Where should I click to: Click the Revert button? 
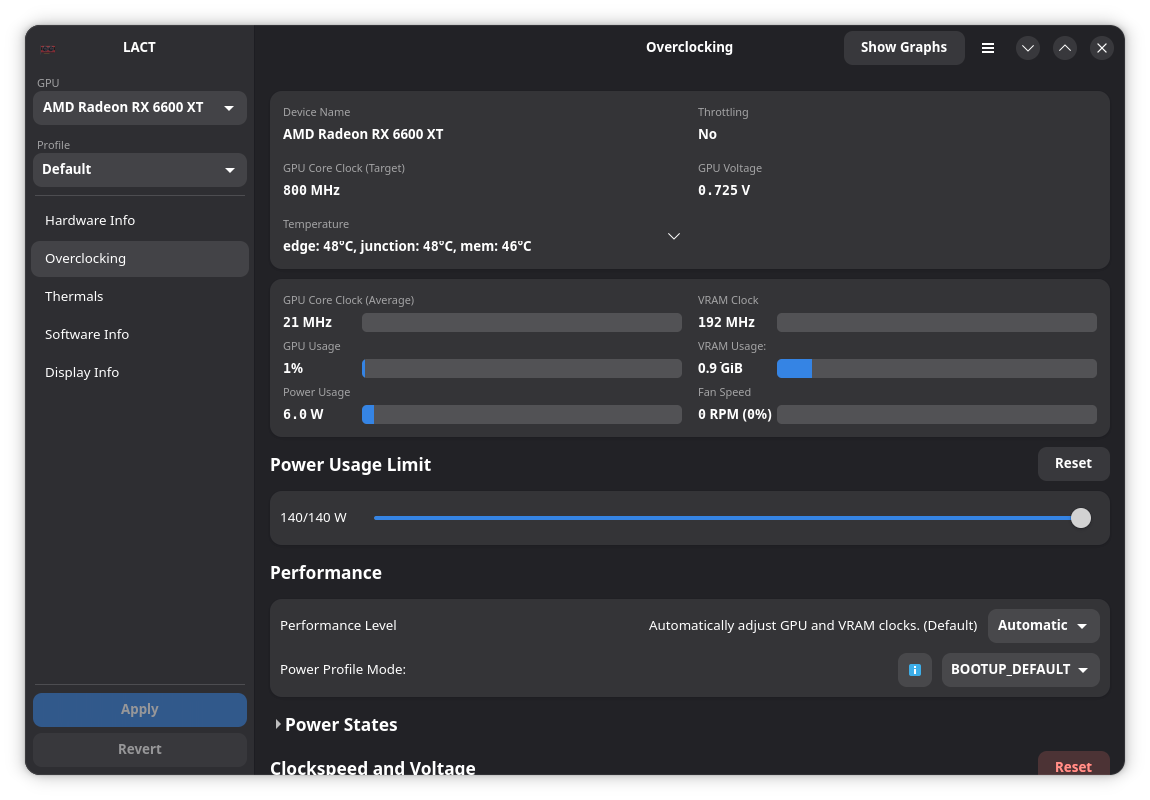point(139,749)
